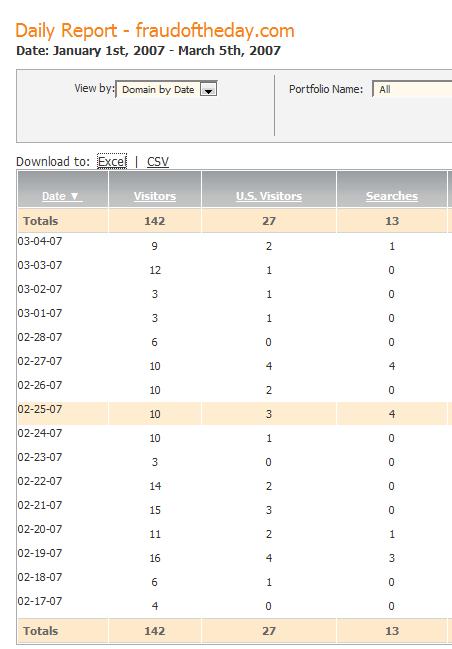452x649 pixels.
Task: Click the 02-17-07 date entry
Action: click(40, 601)
